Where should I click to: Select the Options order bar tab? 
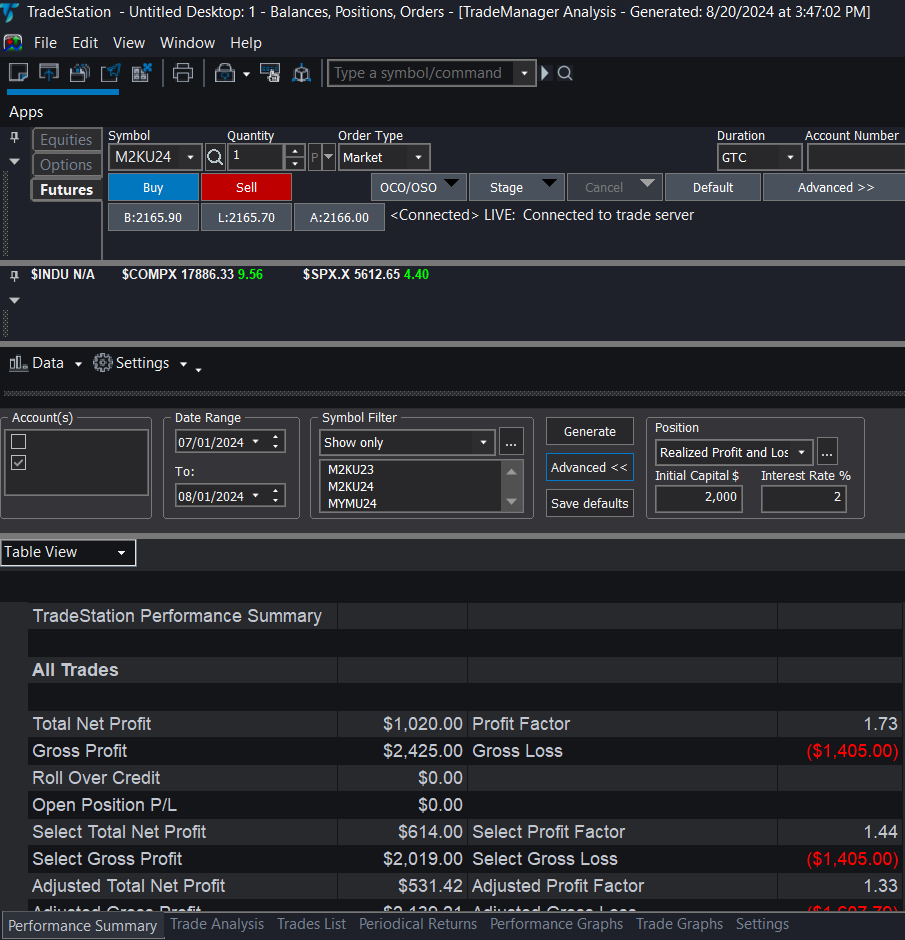point(66,165)
